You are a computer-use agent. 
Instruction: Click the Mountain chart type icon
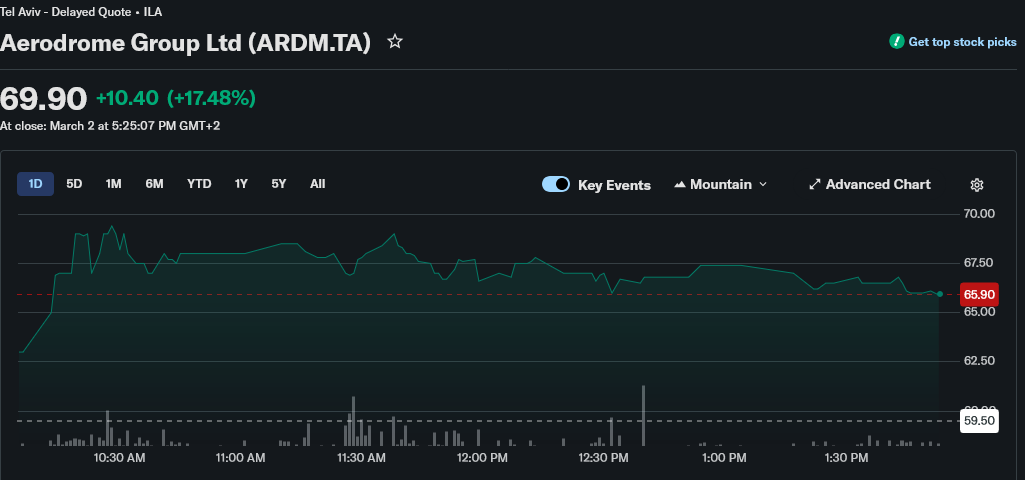coord(680,185)
